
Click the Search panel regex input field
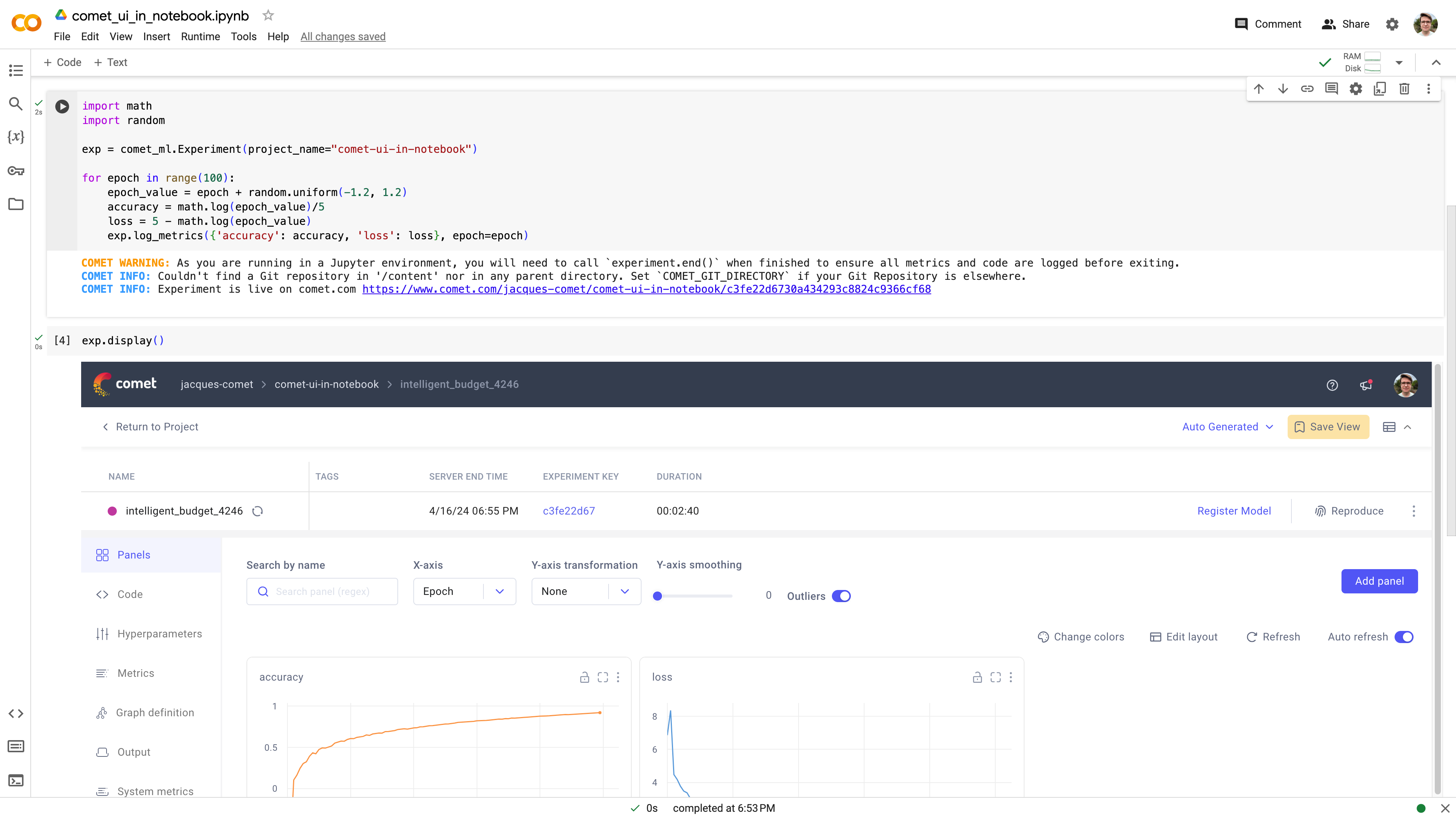tap(322, 591)
